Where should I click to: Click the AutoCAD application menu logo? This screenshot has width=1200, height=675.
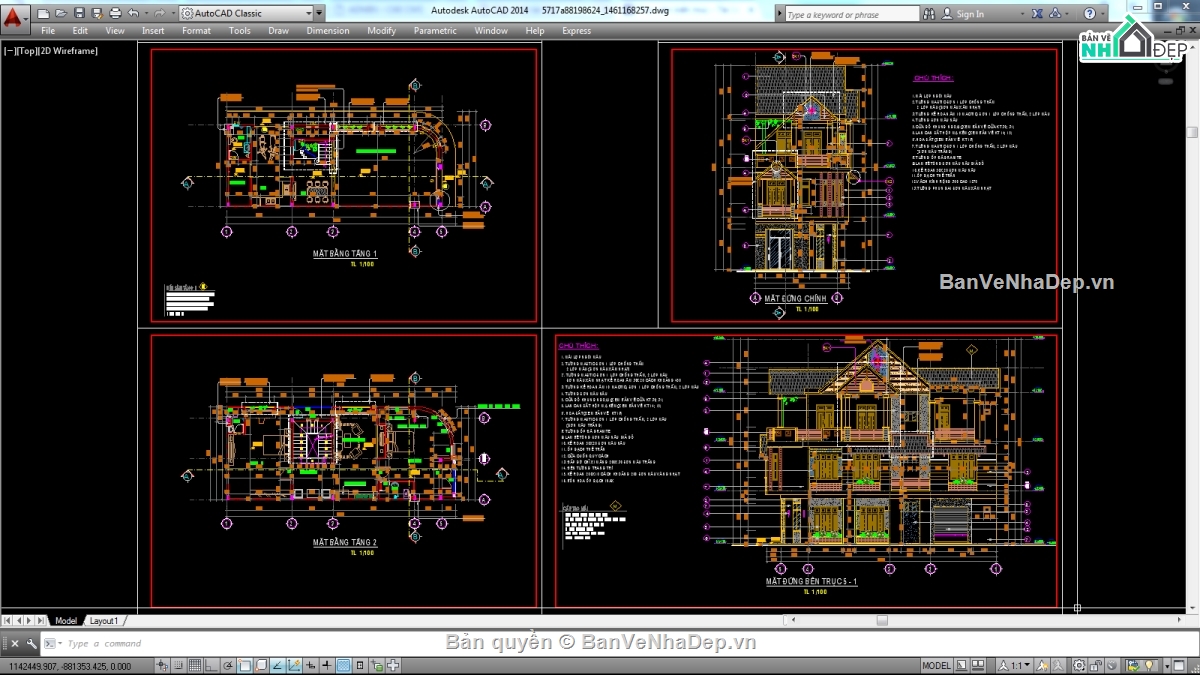tap(16, 16)
